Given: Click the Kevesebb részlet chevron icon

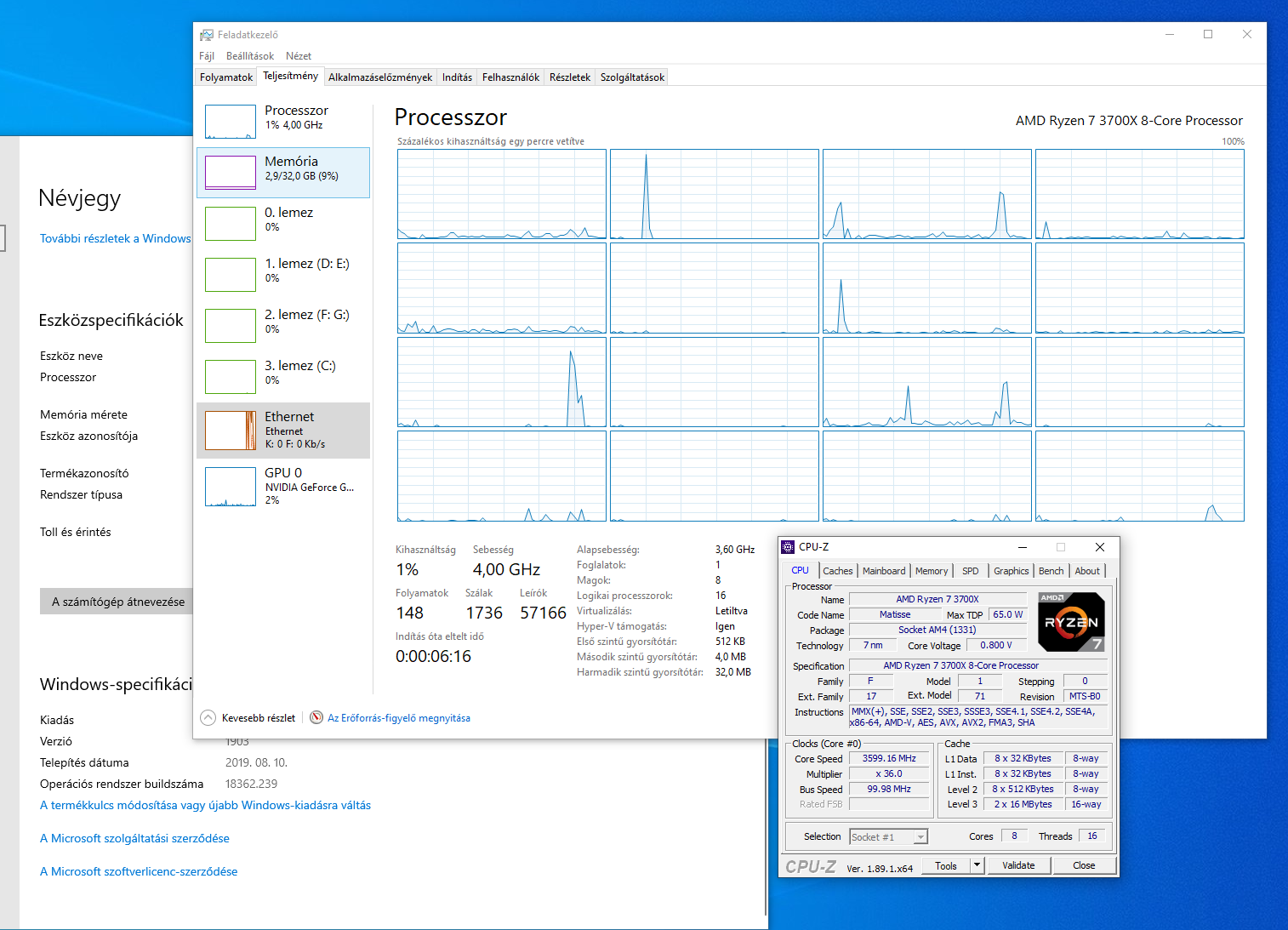Looking at the screenshot, I should pyautogui.click(x=208, y=718).
